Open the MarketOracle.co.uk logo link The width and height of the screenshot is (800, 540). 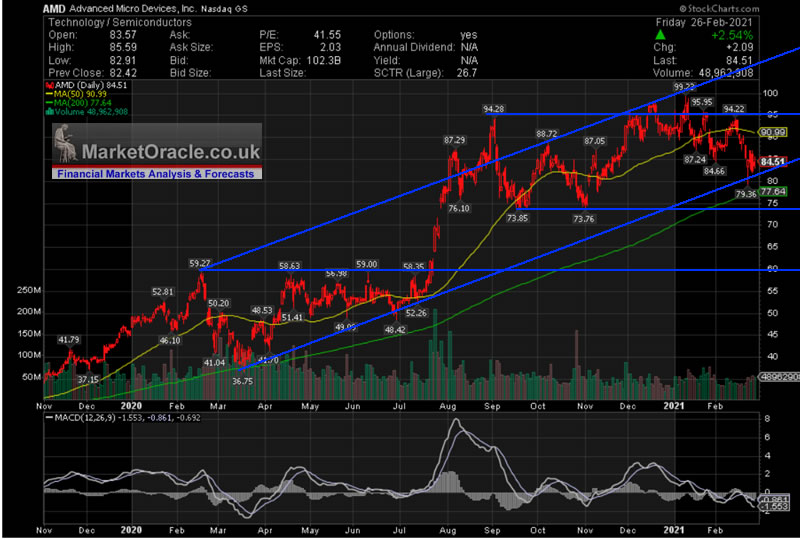171,151
